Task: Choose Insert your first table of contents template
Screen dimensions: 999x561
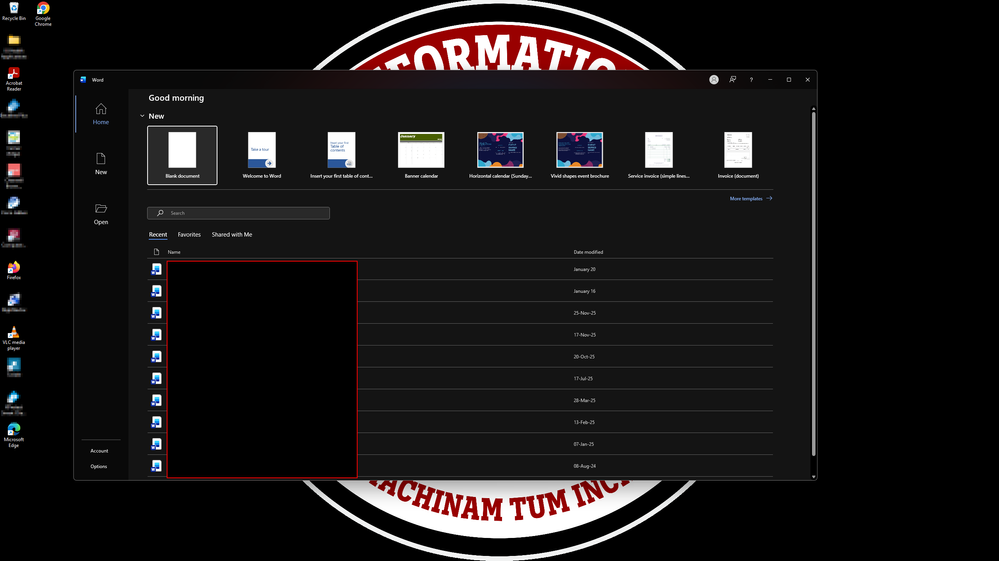Action: 341,155
